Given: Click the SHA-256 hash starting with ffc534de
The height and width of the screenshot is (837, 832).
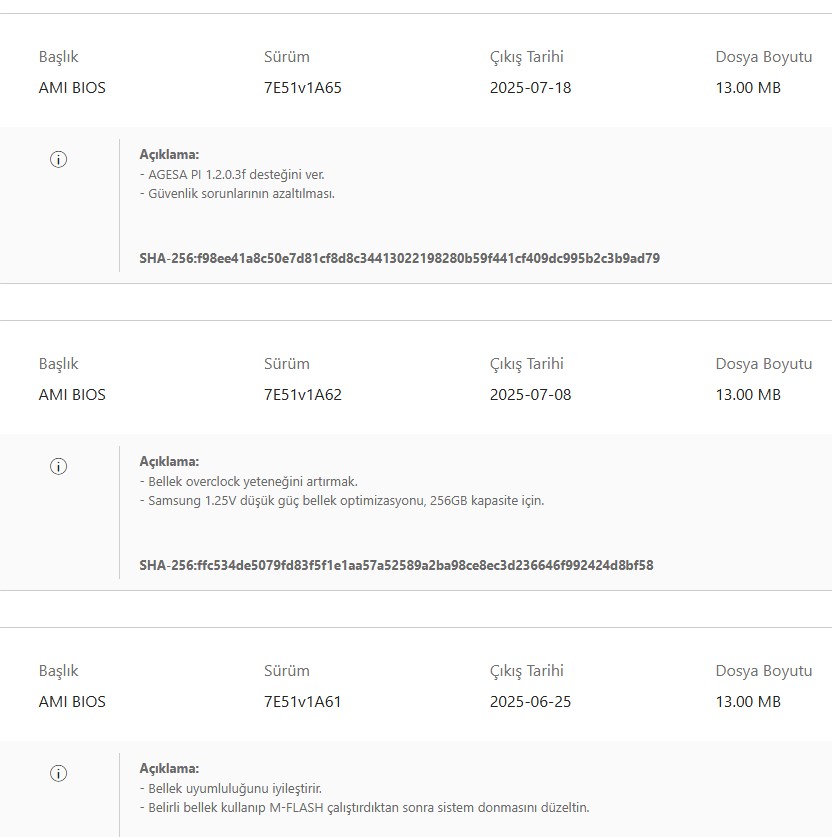Looking at the screenshot, I should pyautogui.click(x=396, y=565).
